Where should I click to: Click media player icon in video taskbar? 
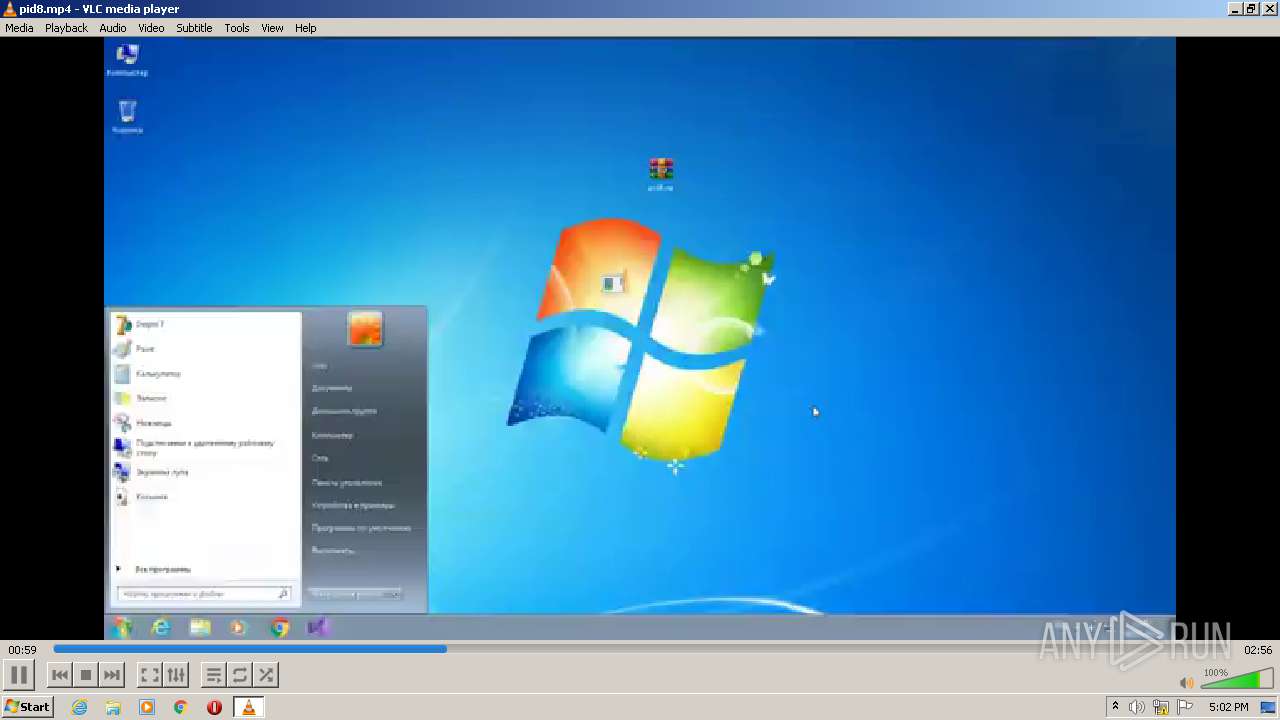[x=238, y=627]
